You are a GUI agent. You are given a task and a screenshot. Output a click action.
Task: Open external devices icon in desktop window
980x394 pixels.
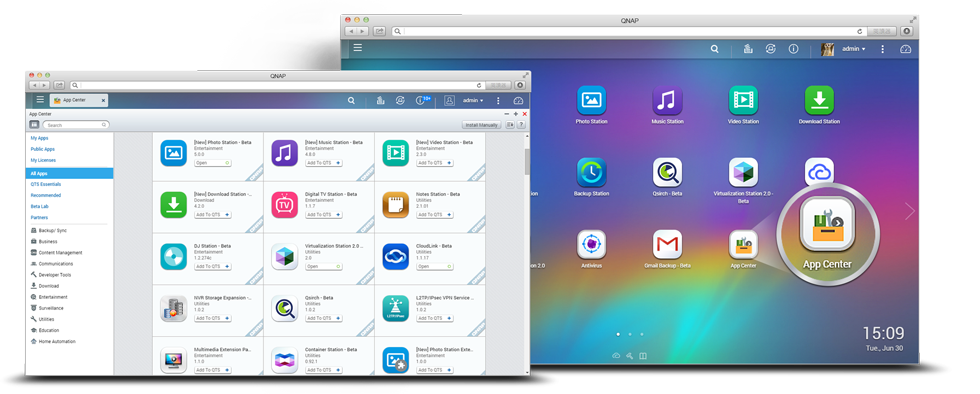(x=771, y=48)
